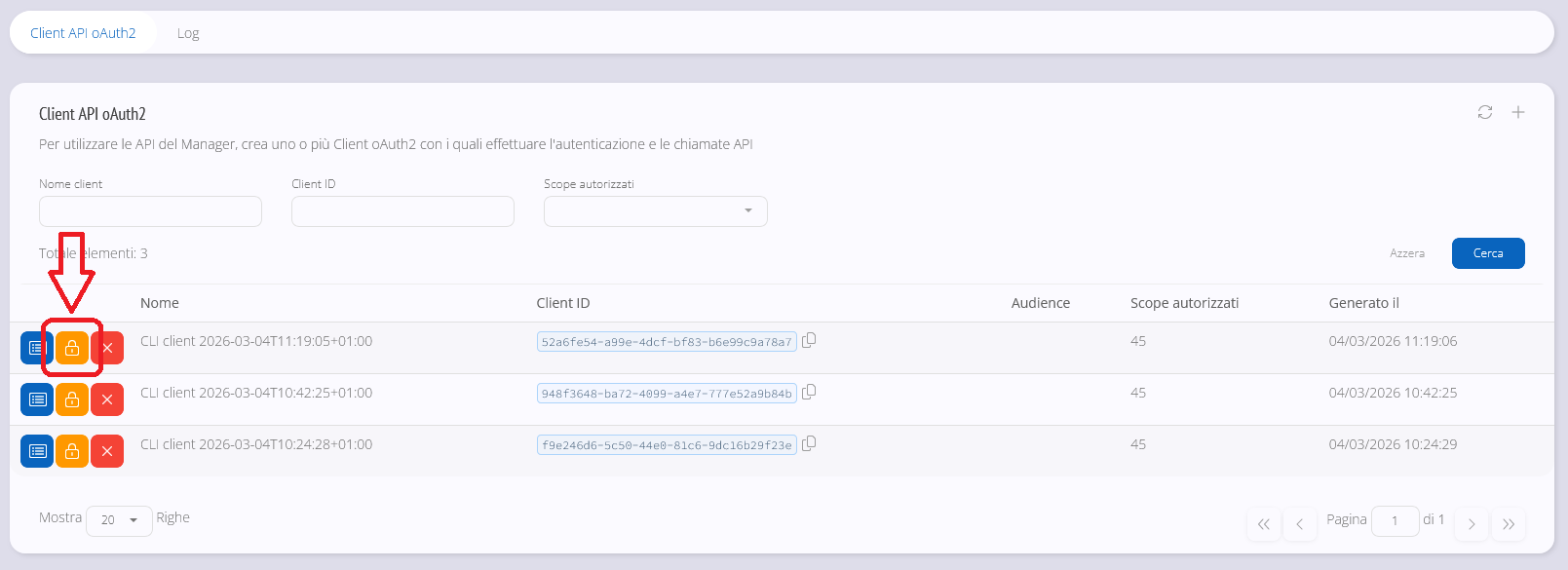Copy client ID starting with f9e246d6

point(809,443)
